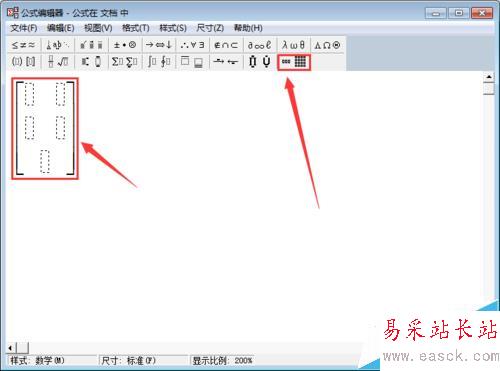Open the matrix templates palette
Image resolution: width=500 pixels, height=371 pixels.
294,62
